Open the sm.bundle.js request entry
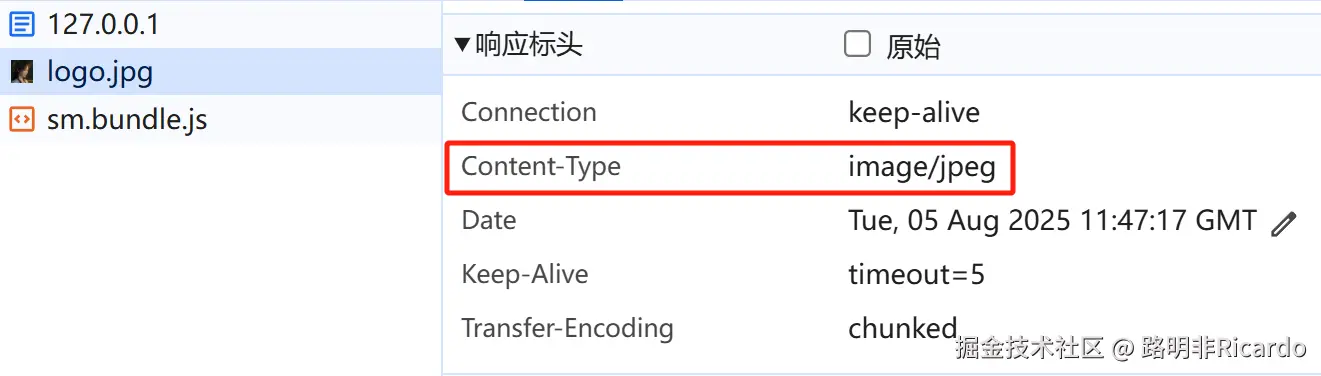 coord(221,120)
